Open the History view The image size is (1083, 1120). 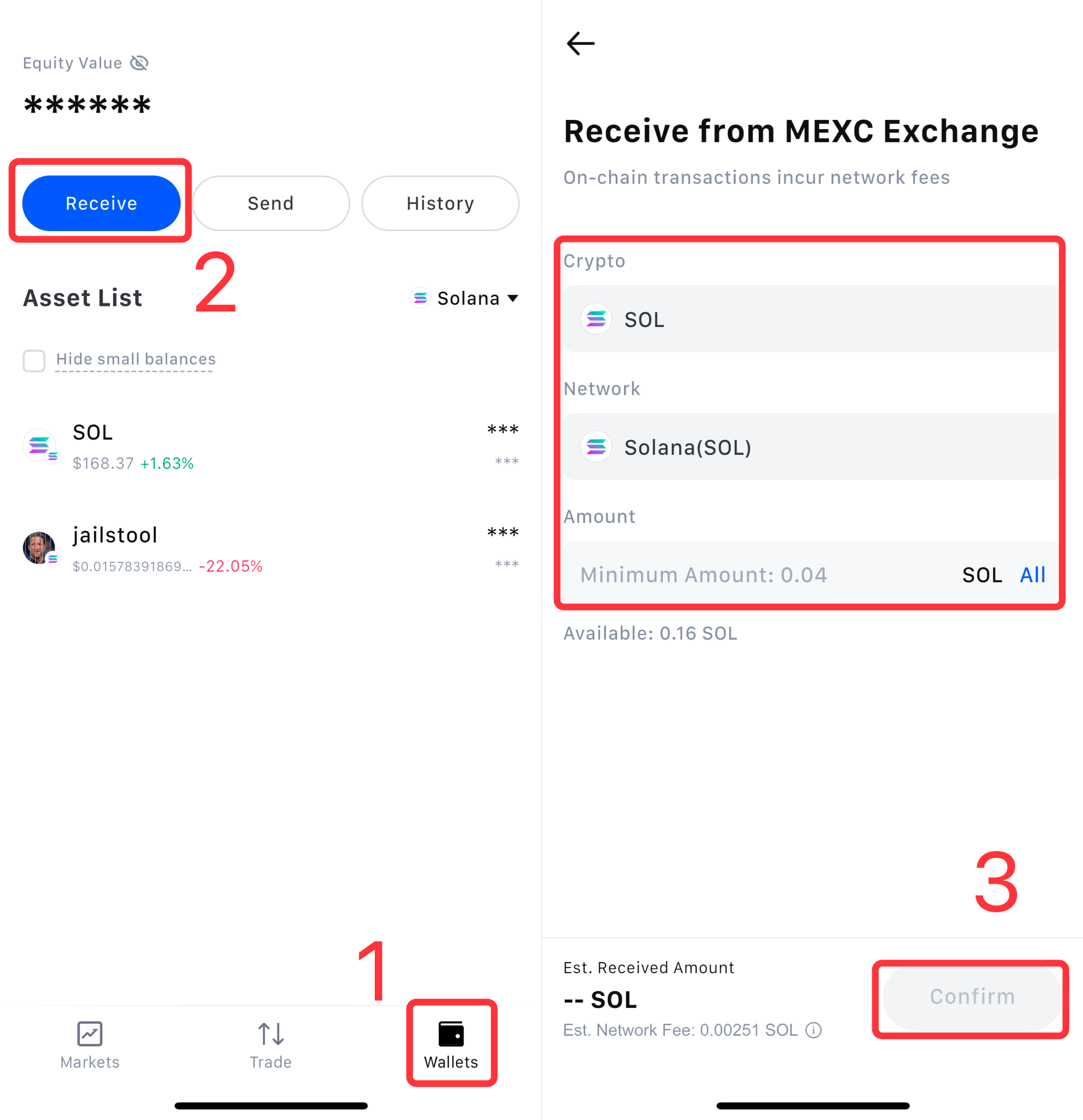click(x=440, y=204)
